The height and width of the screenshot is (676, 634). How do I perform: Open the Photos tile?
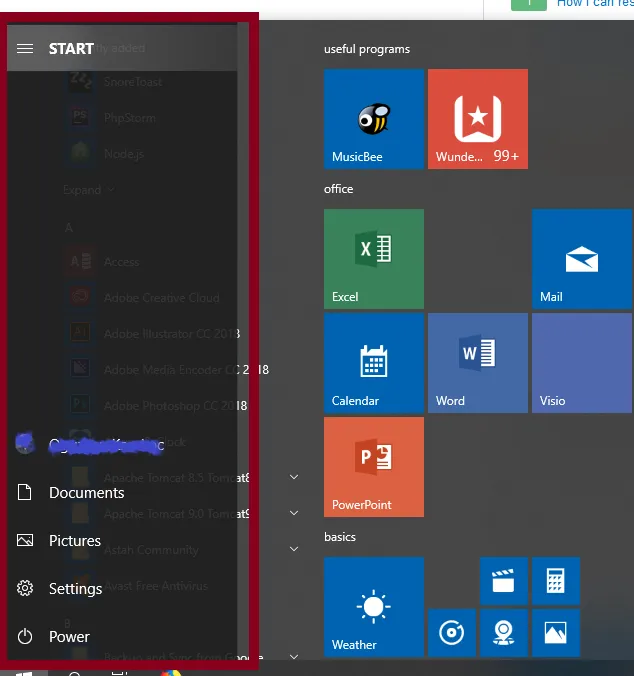(x=556, y=632)
